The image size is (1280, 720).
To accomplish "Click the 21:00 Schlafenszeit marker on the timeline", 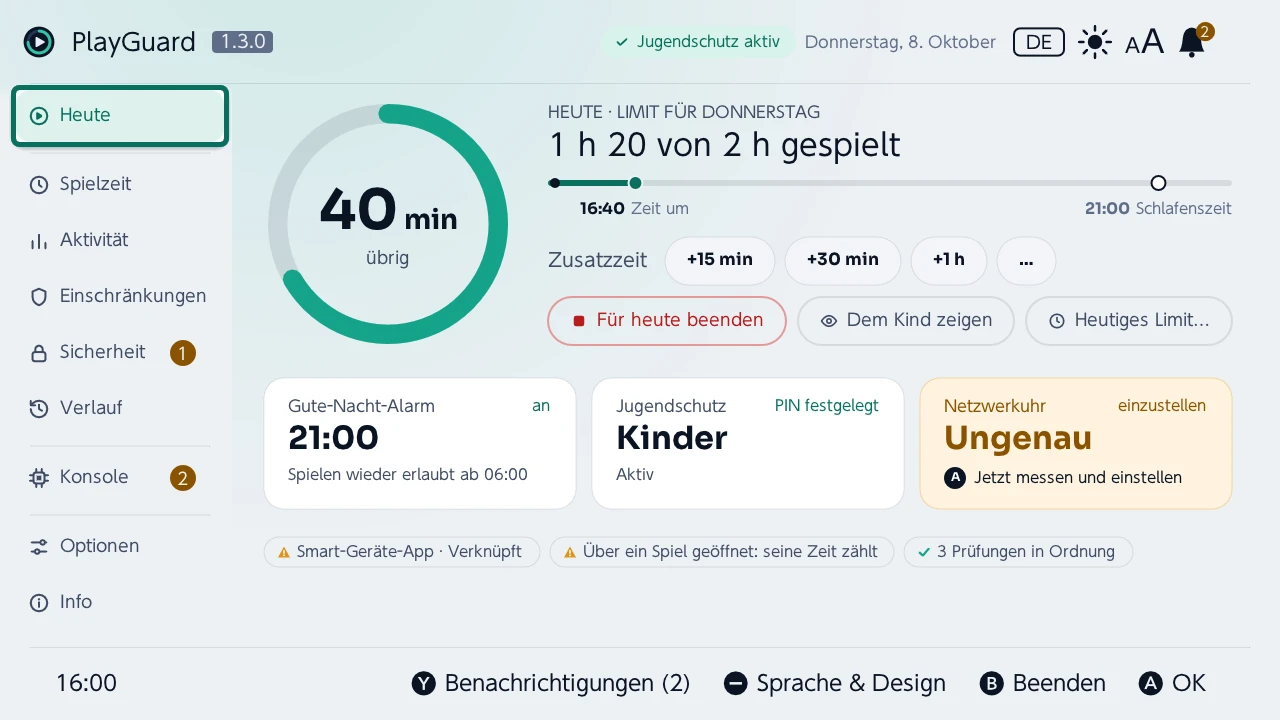I will pyautogui.click(x=1158, y=183).
